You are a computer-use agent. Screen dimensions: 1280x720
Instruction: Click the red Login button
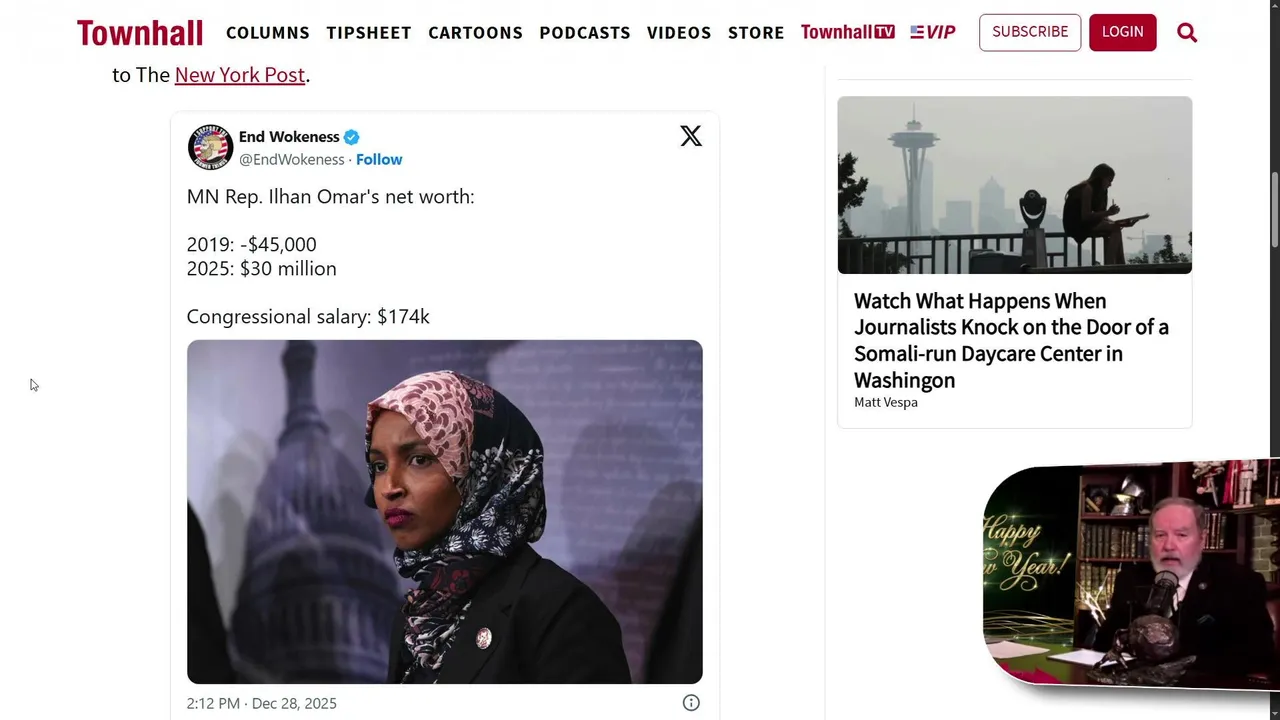(1122, 32)
